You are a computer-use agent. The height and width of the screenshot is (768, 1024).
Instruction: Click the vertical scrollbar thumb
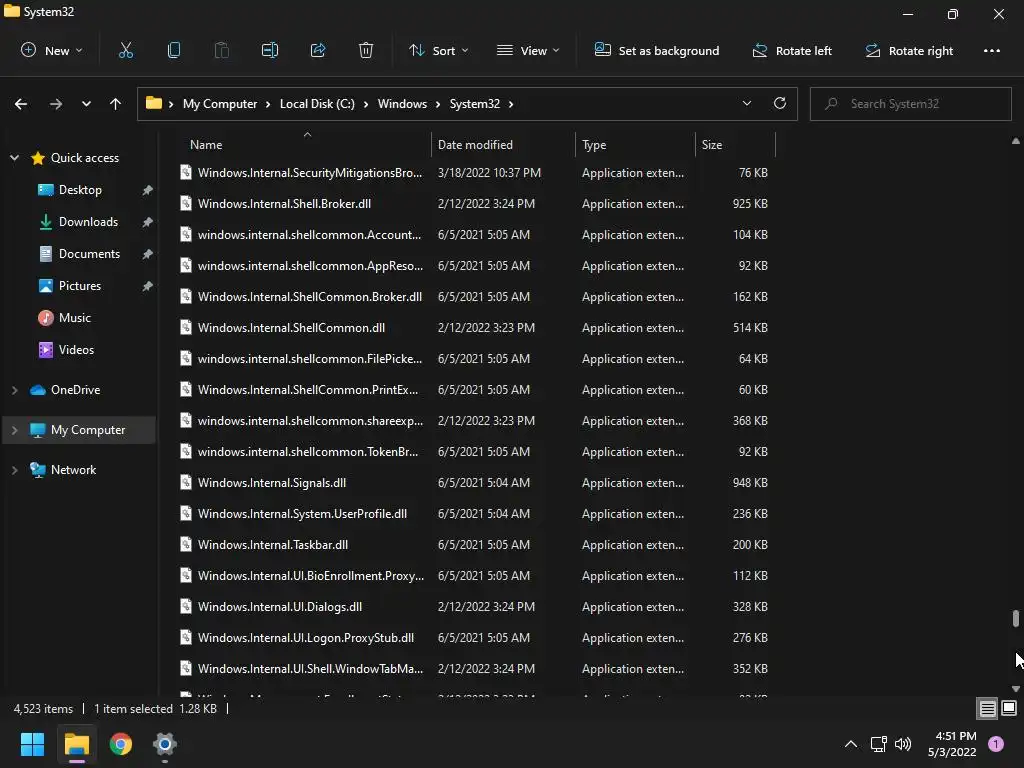coord(1016,618)
